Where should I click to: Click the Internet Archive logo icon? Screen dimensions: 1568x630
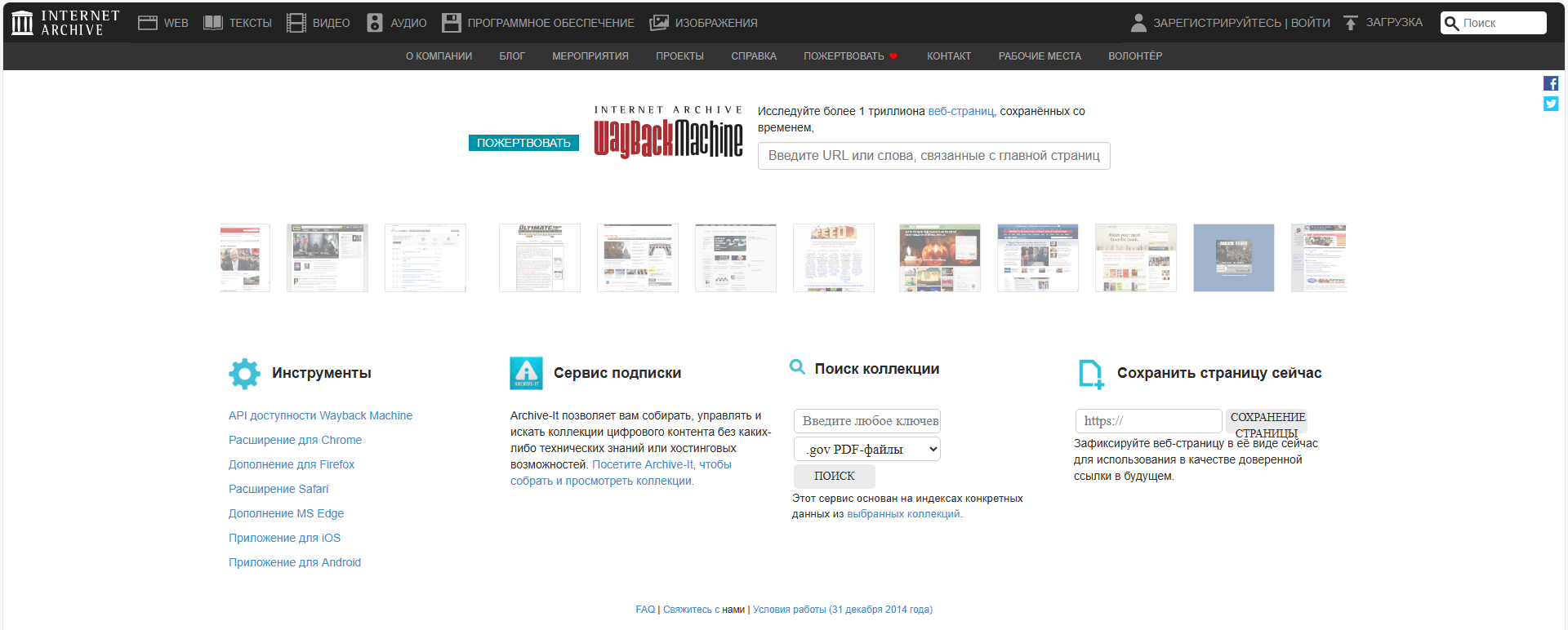tap(23, 23)
